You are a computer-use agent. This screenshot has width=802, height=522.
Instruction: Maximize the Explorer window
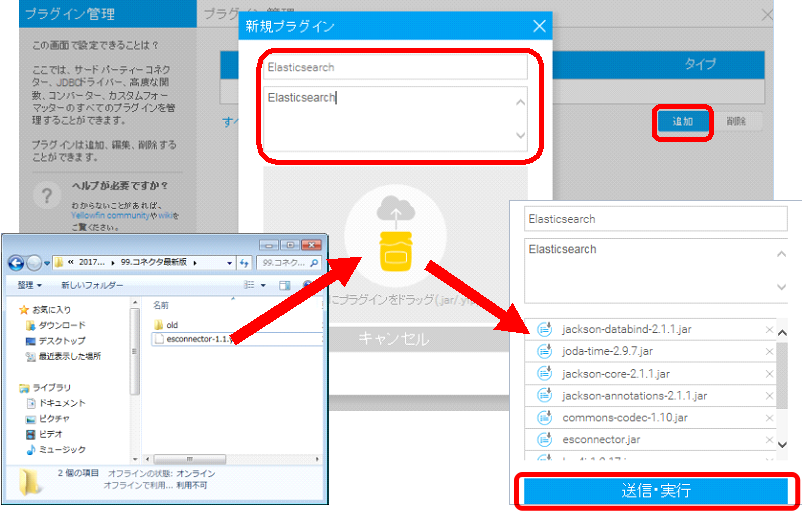coord(289,245)
